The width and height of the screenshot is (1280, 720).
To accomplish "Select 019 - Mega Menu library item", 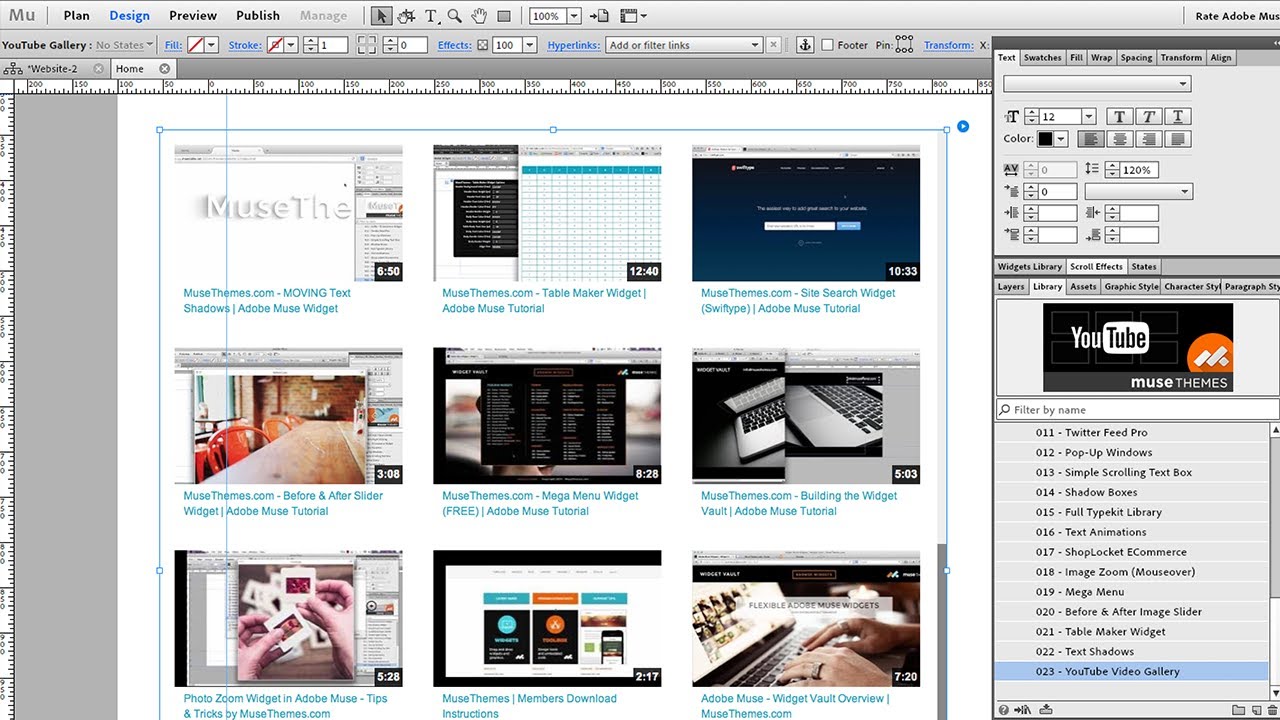I will click(x=1131, y=591).
